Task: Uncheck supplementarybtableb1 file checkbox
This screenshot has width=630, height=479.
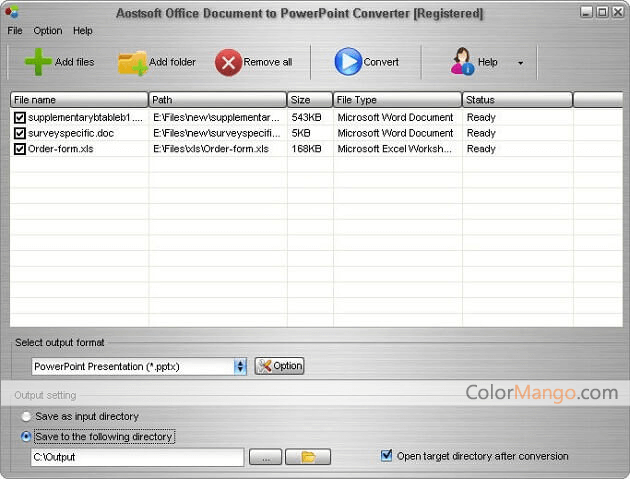Action: (20, 117)
